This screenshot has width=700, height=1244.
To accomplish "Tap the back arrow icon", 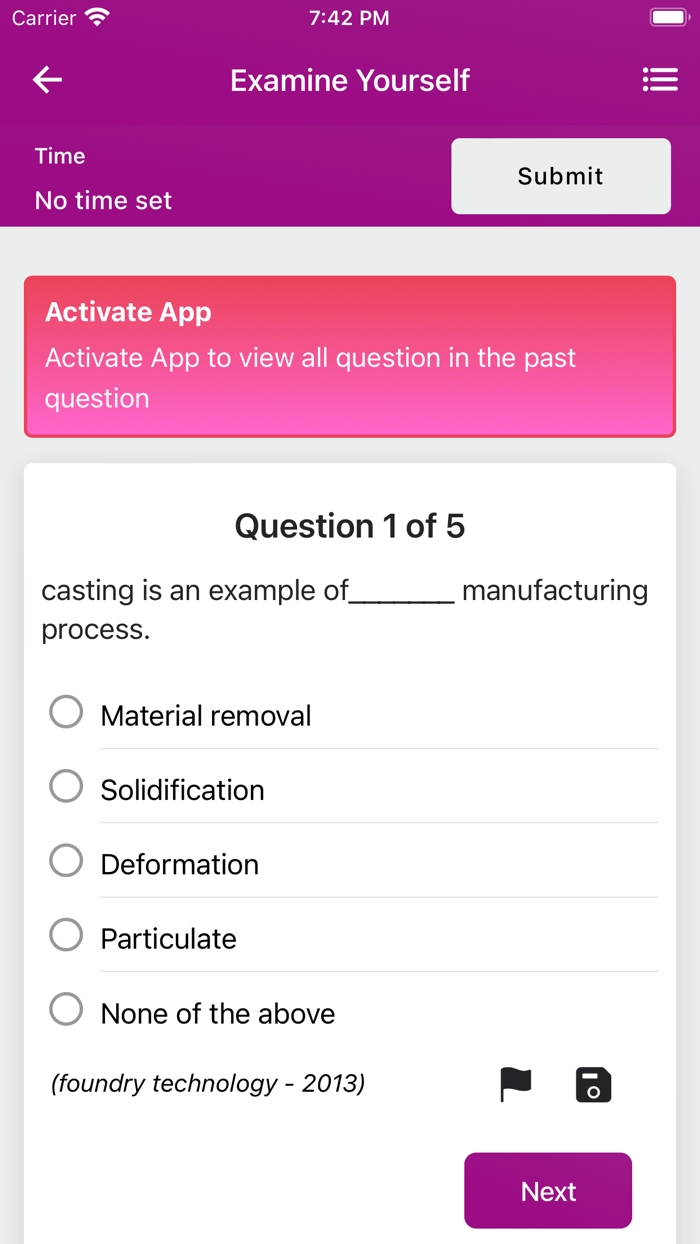I will [47, 80].
